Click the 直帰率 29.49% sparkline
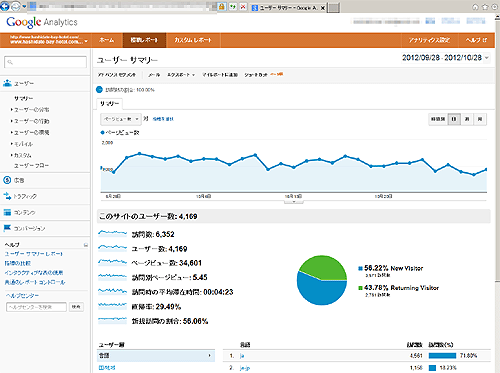 coord(112,306)
